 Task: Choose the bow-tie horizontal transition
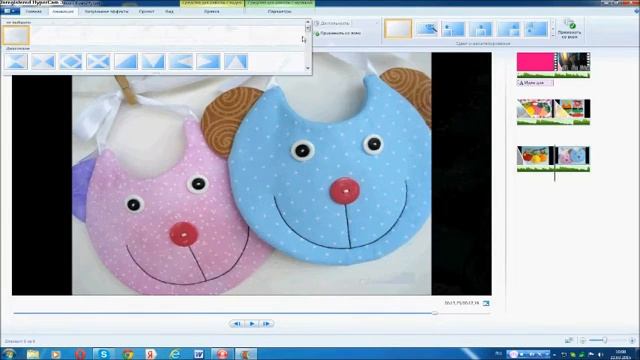coord(43,62)
